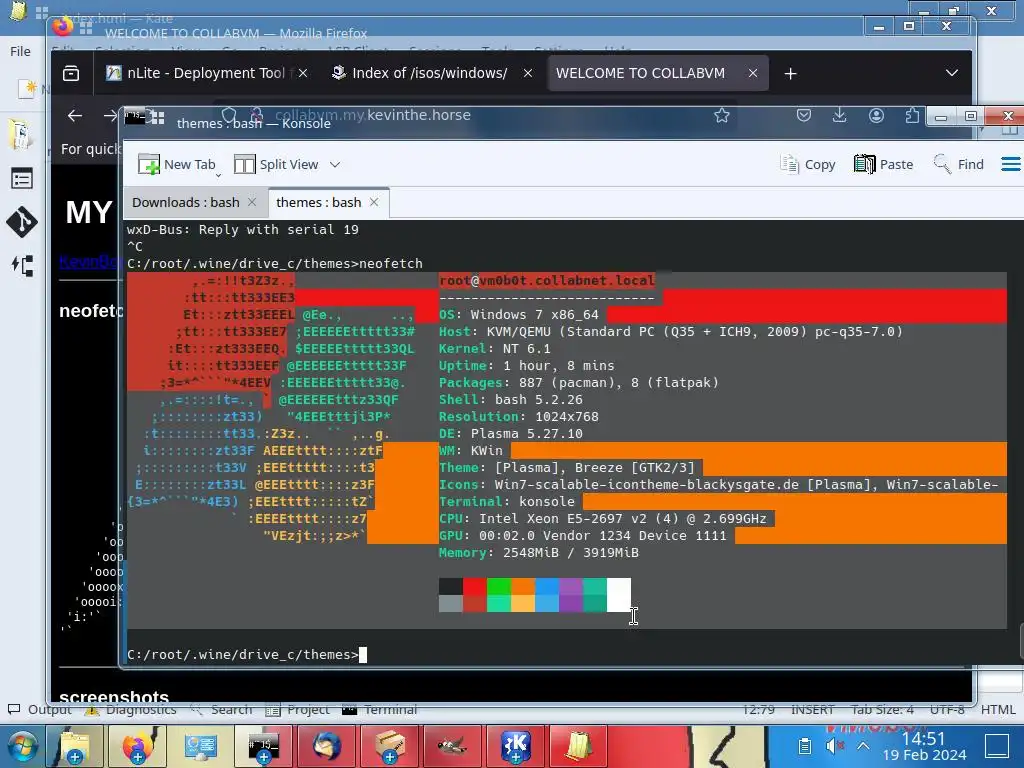The height and width of the screenshot is (768, 1024).
Task: Close the Downloads : bash tab
Action: pyautogui.click(x=252, y=202)
